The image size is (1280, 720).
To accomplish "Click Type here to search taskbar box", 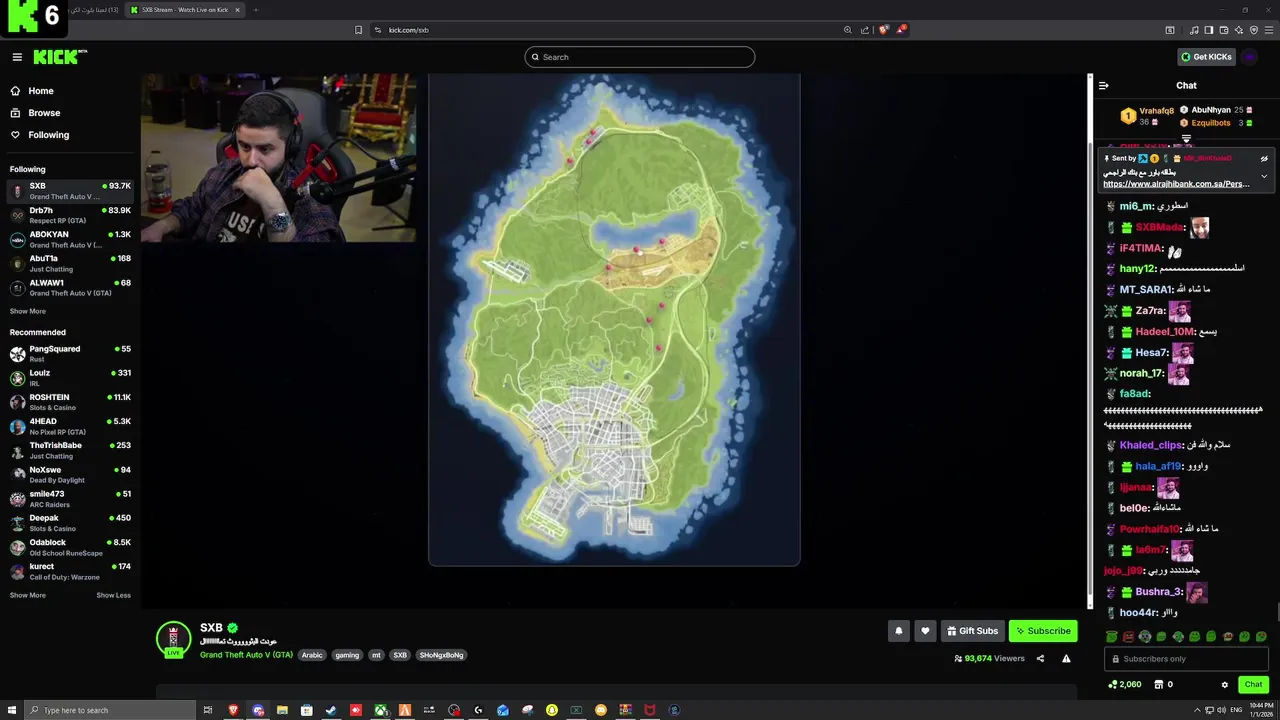I will tap(108, 710).
